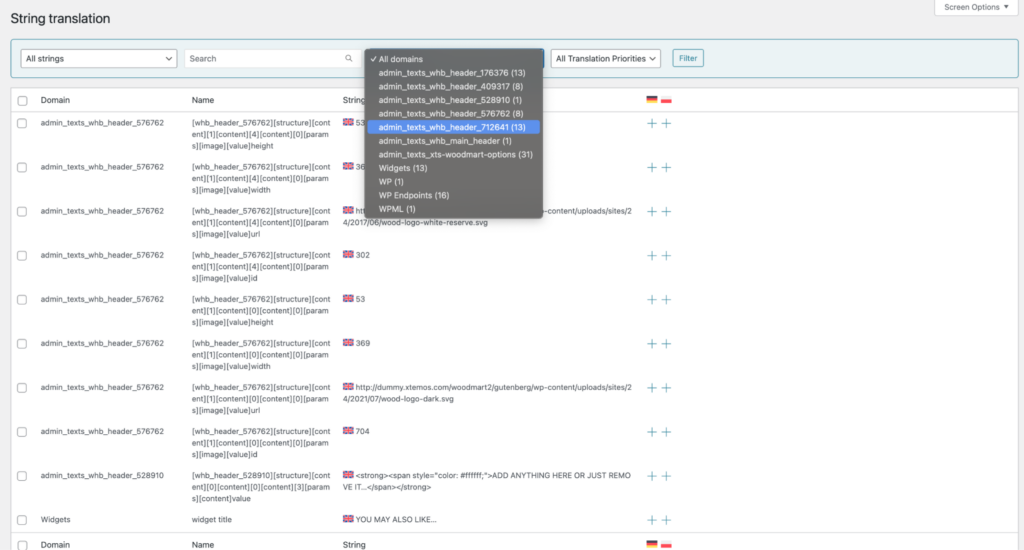
Task: Check the row with string 369
Action: pyautogui.click(x=22, y=344)
